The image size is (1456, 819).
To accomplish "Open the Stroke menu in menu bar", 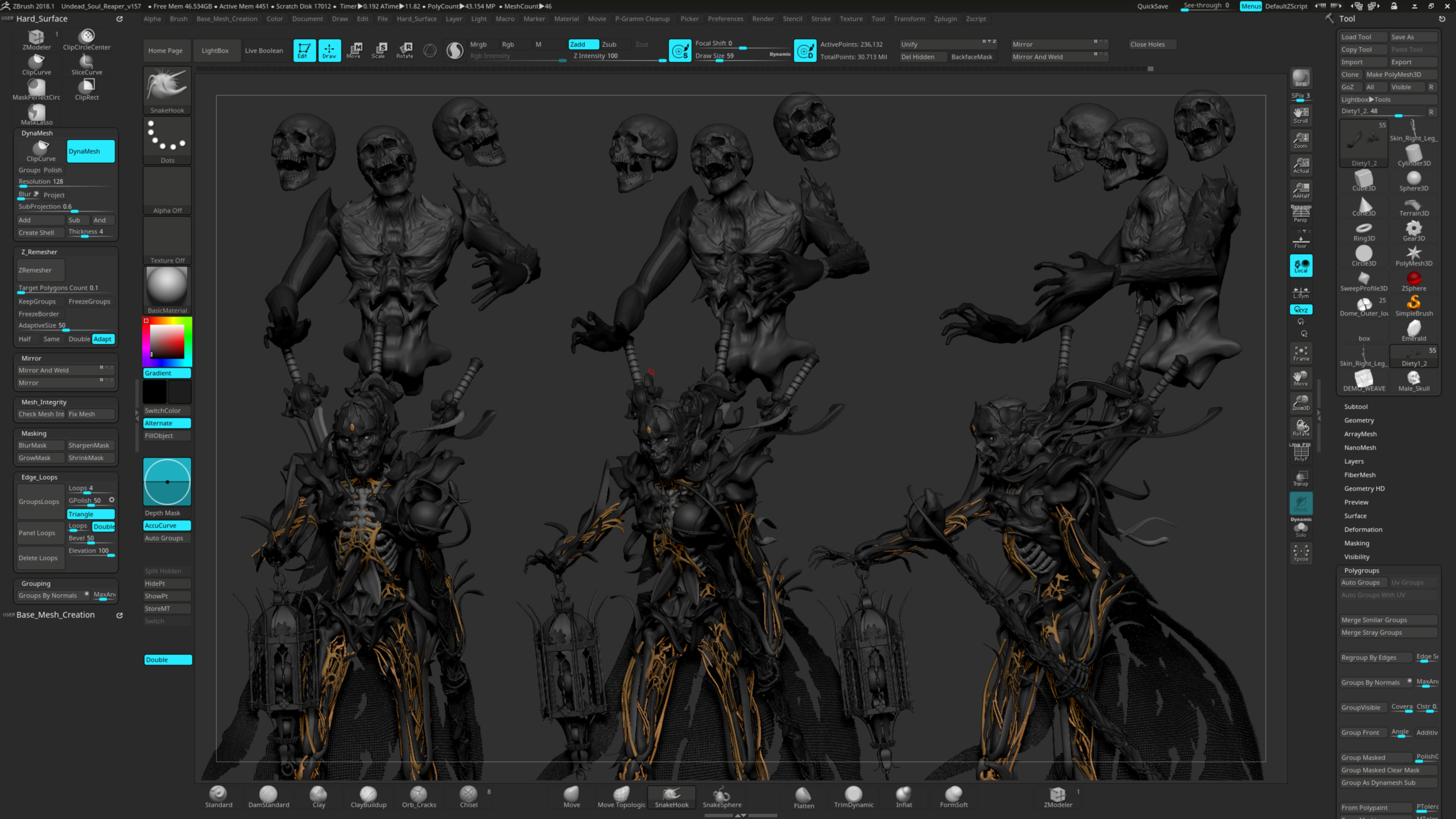I will pos(821,19).
